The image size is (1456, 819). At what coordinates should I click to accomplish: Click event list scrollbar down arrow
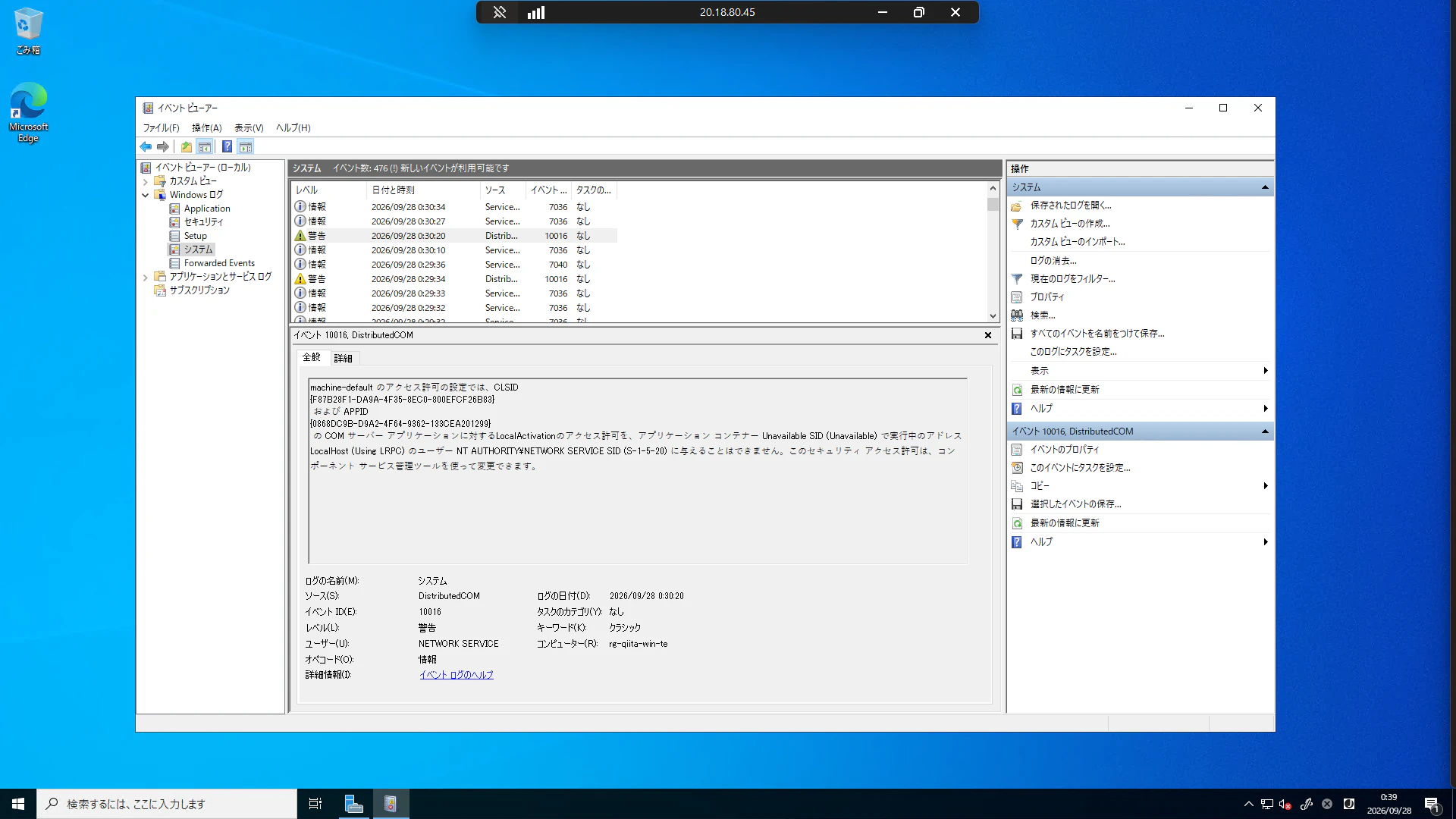[993, 316]
